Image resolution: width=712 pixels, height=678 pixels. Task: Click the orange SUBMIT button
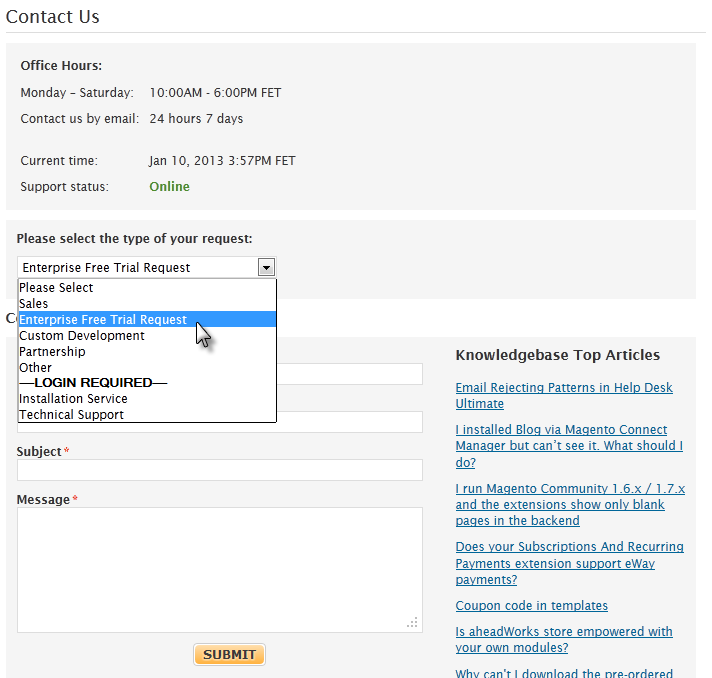click(229, 654)
